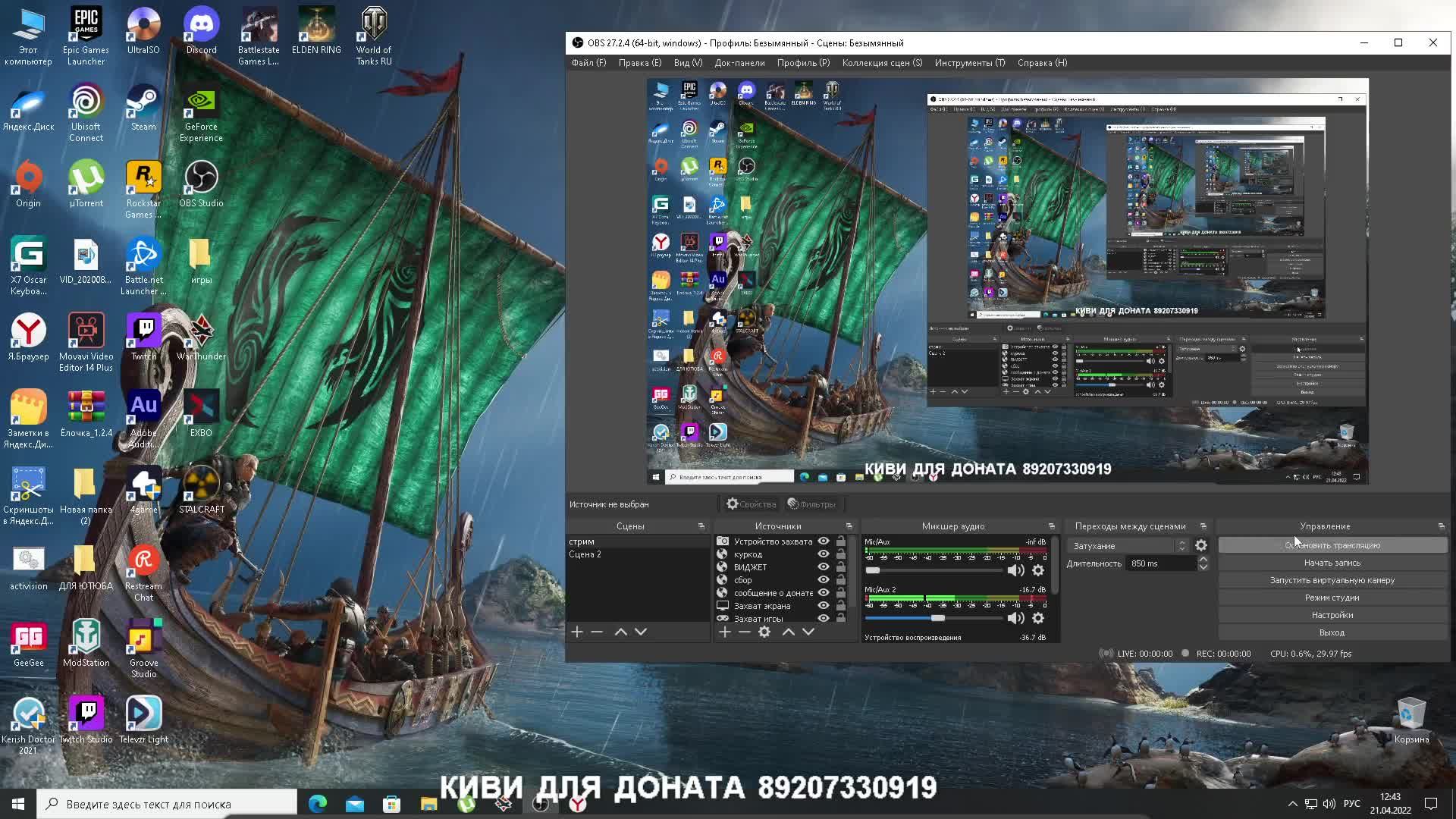This screenshot has height=819, width=1456.
Task: Remove selected source with minus icon
Action: tap(745, 632)
